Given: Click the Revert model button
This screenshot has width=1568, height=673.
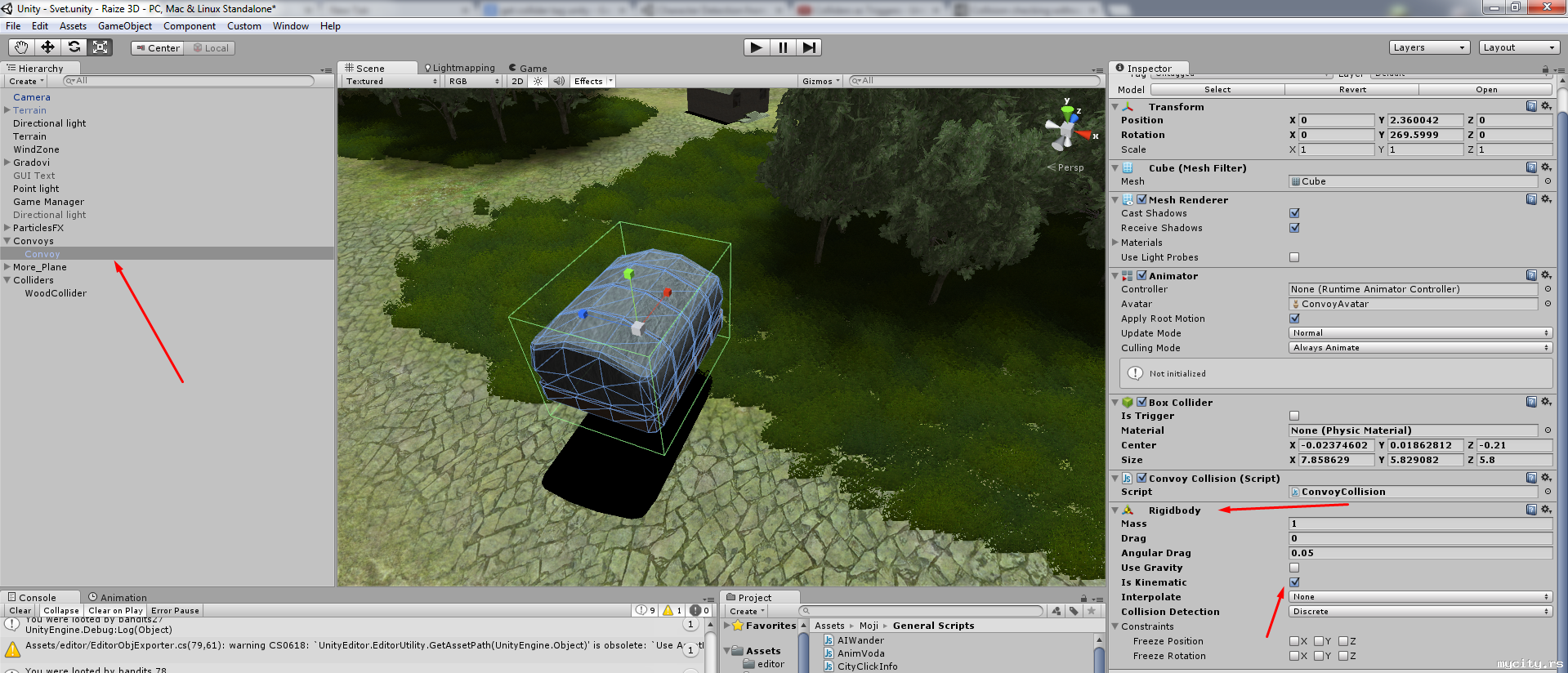Looking at the screenshot, I should coord(1352,90).
